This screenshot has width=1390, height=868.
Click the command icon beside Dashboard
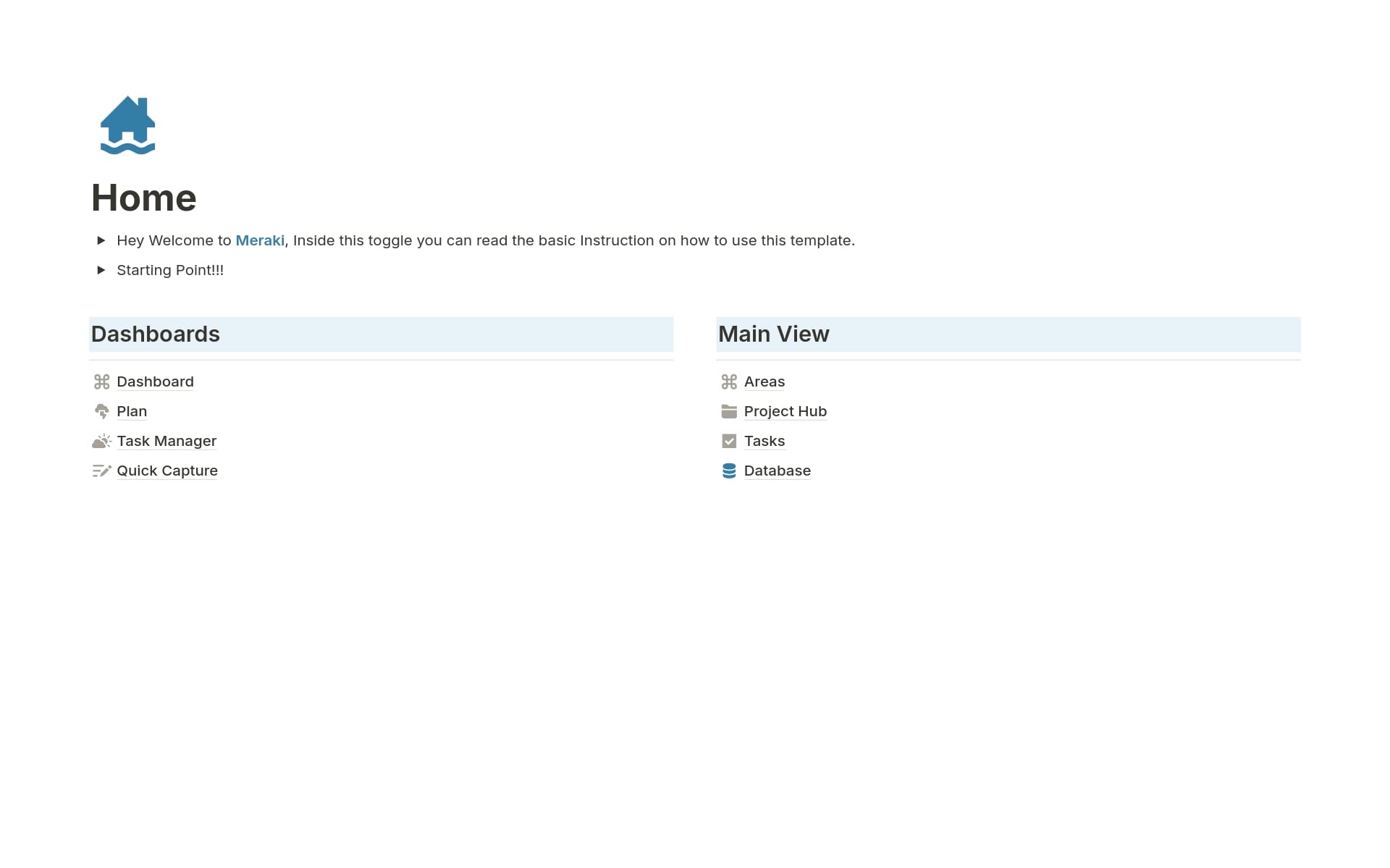pyautogui.click(x=102, y=381)
